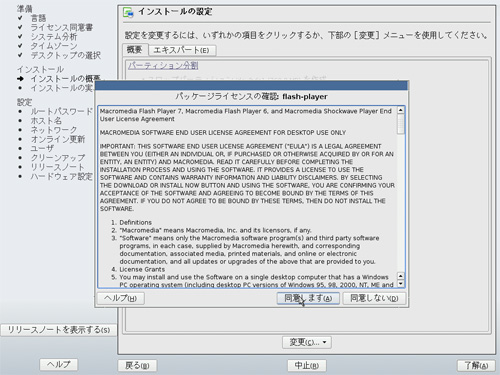Click the ライセンス同意書 step in the sidebar
The image size is (500, 375).
pyautogui.click(x=62, y=27)
